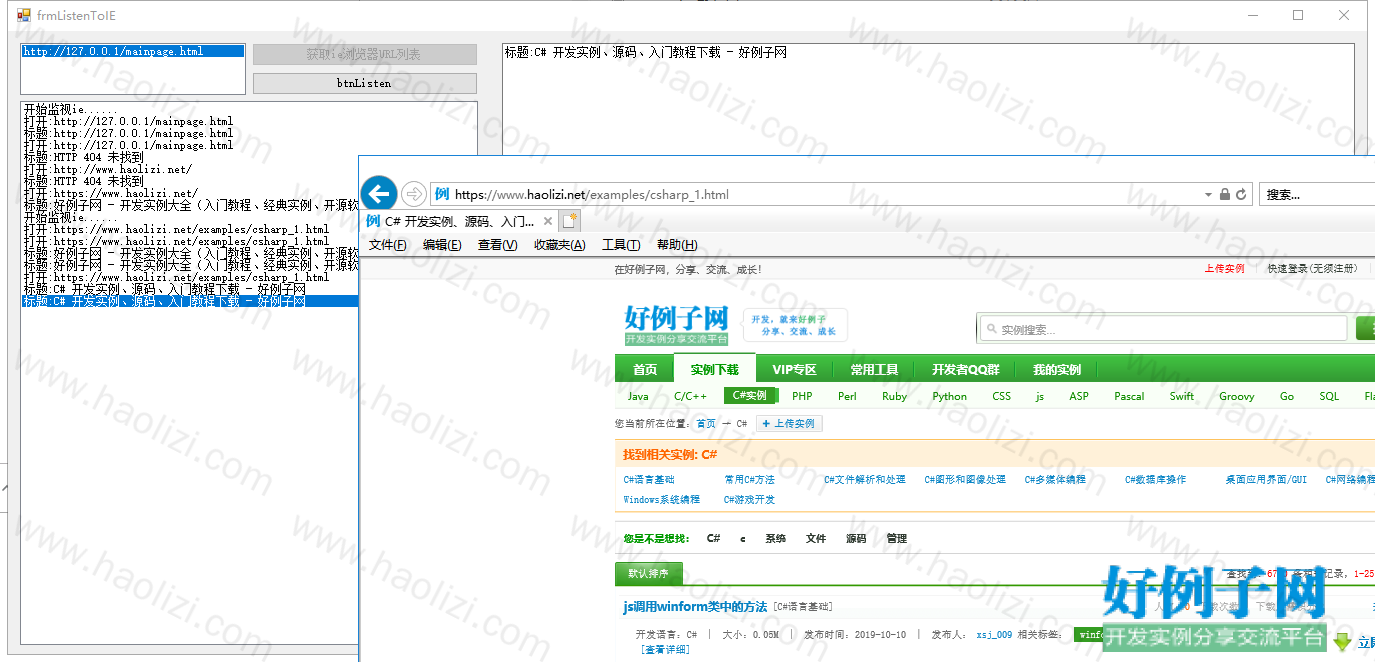Open the C#游戏开发 subcategory
The width and height of the screenshot is (1375, 662).
[749, 500]
